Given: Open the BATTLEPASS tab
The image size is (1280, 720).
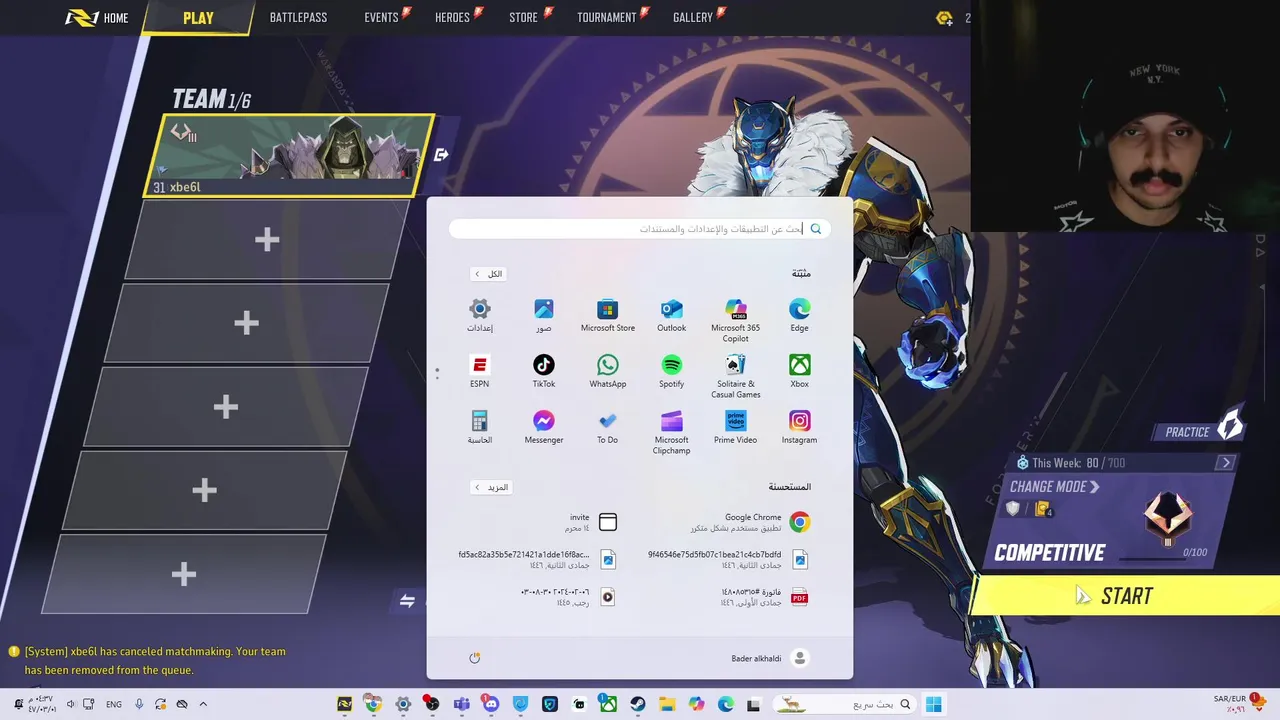Looking at the screenshot, I should [298, 17].
